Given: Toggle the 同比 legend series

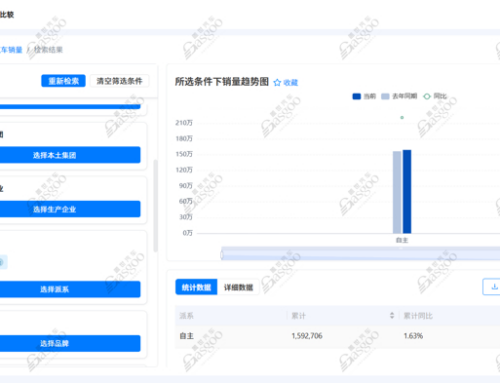Looking at the screenshot, I should click(435, 96).
